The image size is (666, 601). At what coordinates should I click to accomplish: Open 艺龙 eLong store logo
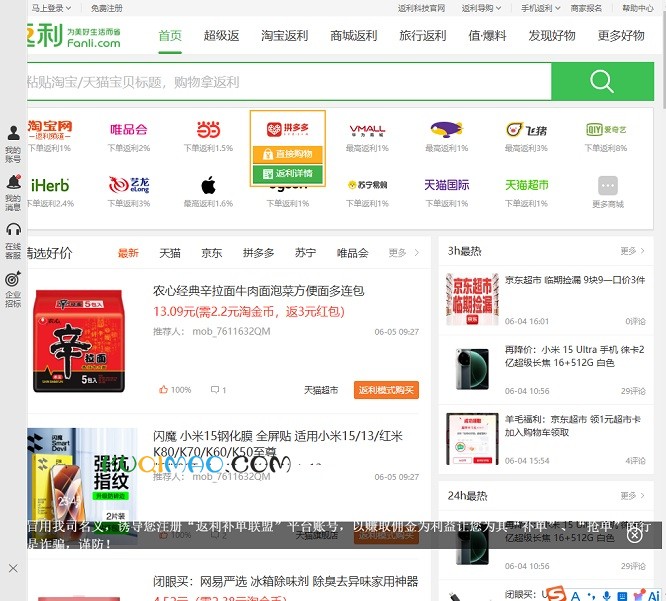pos(129,185)
